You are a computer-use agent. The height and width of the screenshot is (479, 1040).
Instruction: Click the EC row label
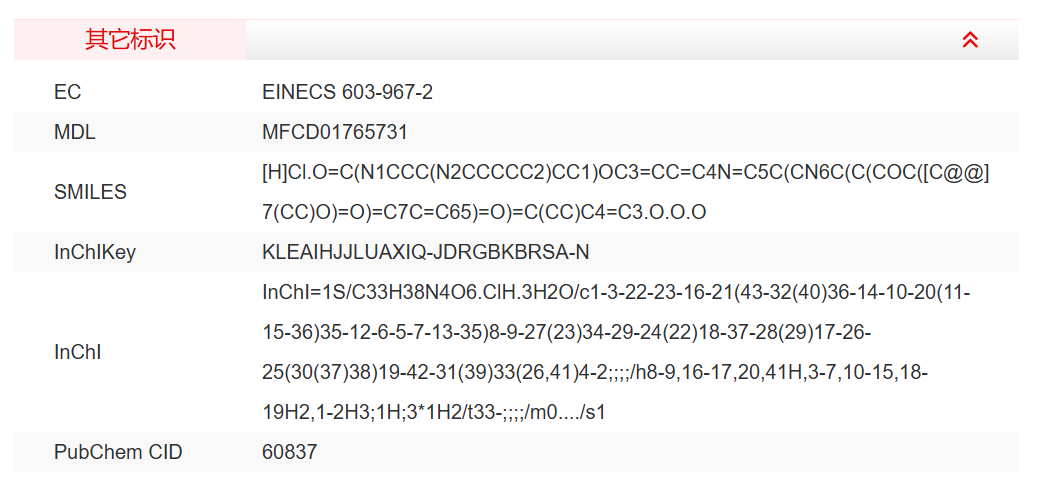pos(68,92)
